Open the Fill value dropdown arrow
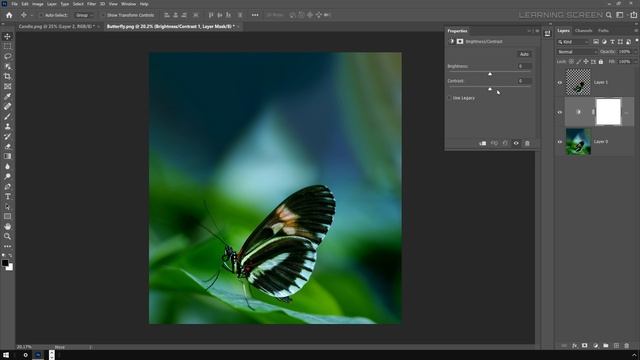The image size is (640, 360). coord(635,62)
